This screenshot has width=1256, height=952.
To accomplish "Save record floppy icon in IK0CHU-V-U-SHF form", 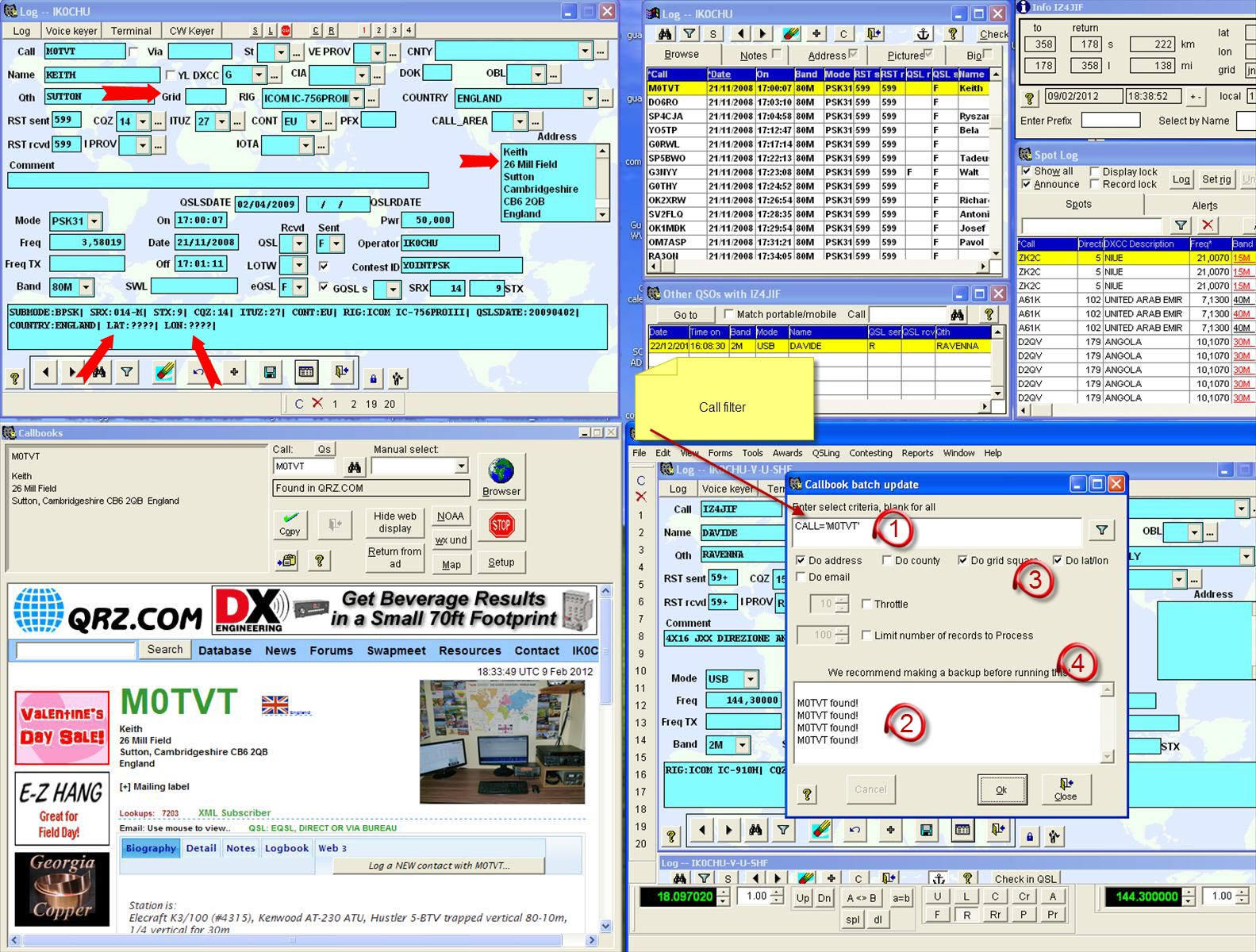I will 926,831.
